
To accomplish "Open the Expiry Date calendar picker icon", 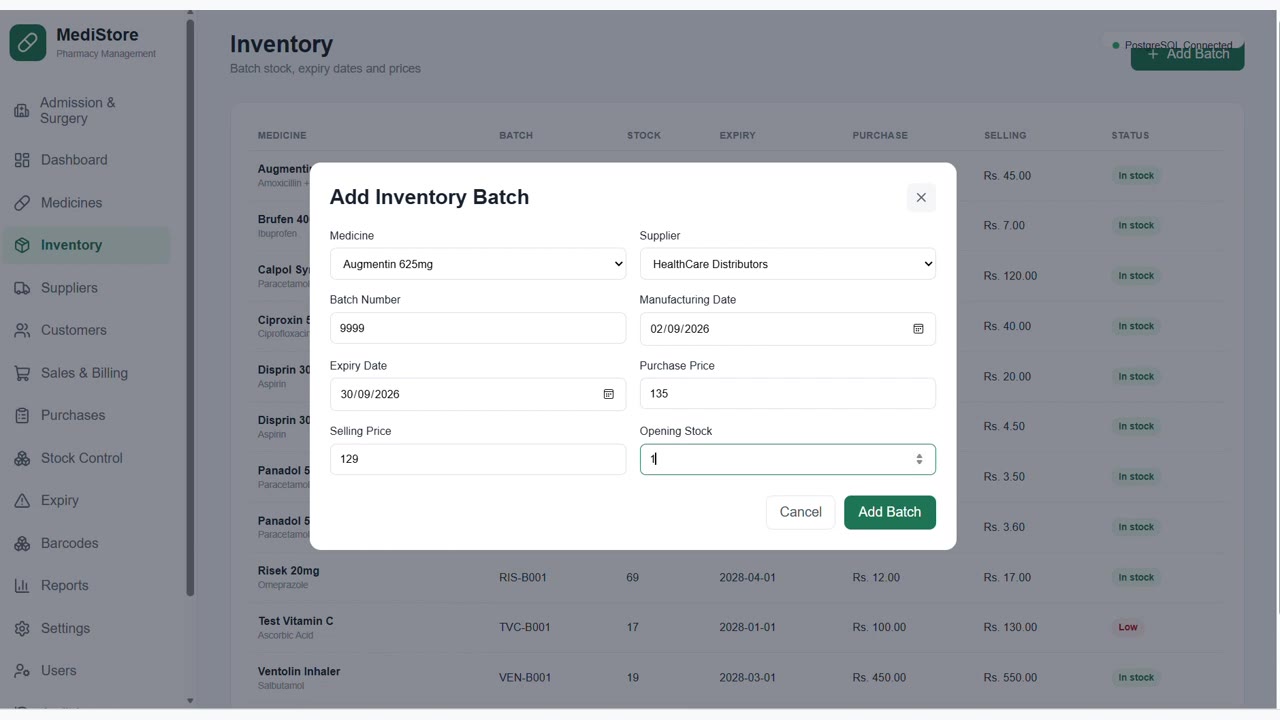I will point(608,394).
